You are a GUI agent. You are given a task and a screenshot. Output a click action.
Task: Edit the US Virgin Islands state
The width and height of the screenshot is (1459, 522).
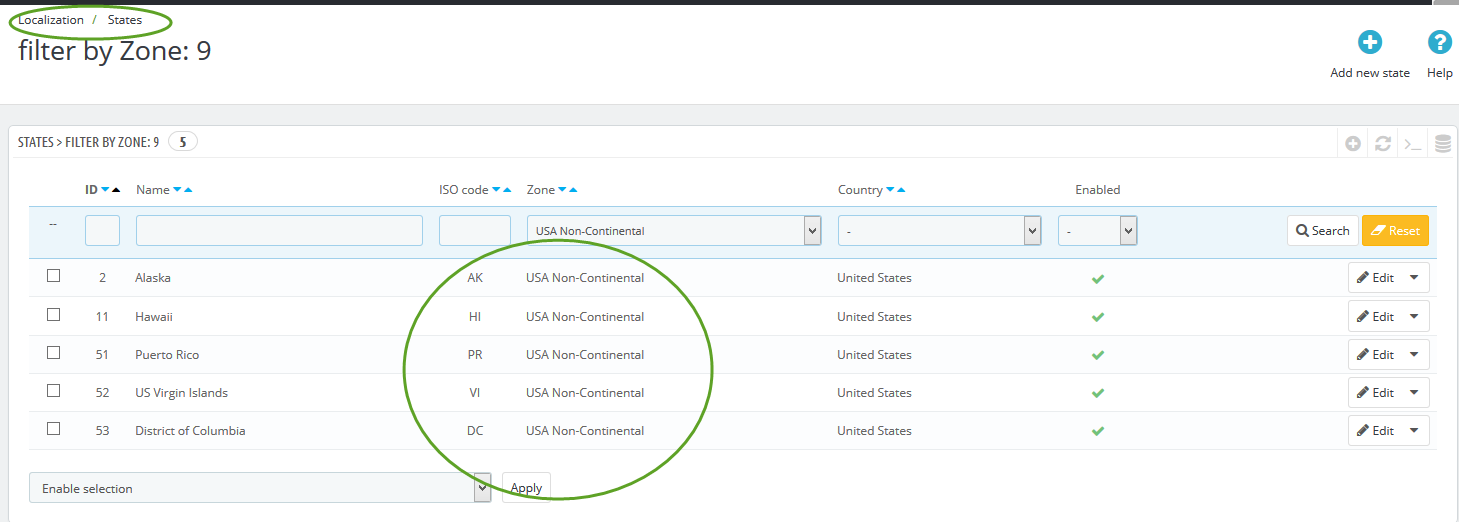point(1375,393)
